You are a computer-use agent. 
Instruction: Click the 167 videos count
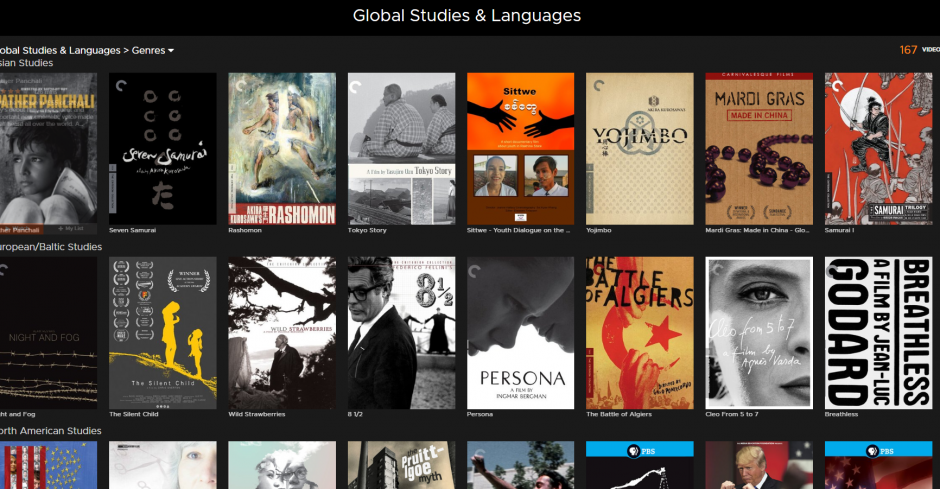[x=919, y=50]
